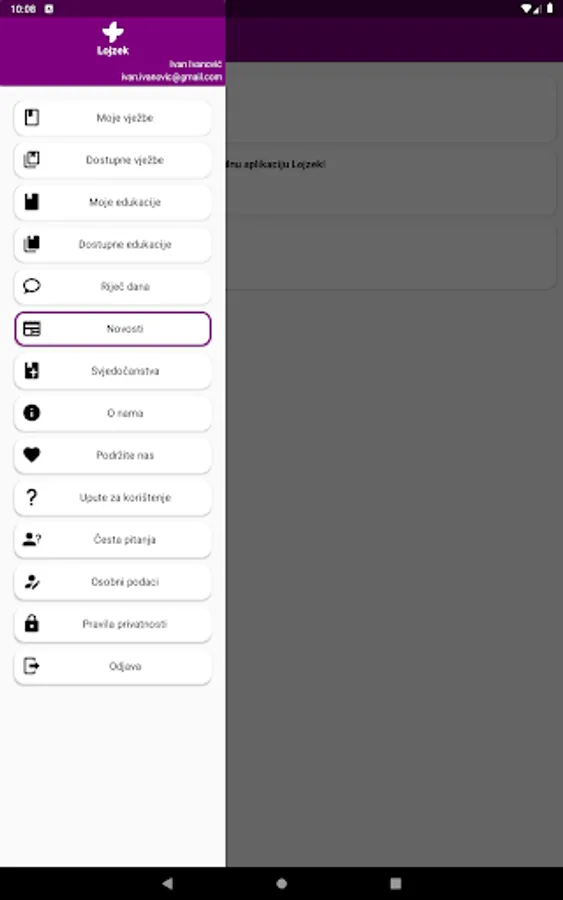
Task: Open recent apps square button
Action: [395, 883]
